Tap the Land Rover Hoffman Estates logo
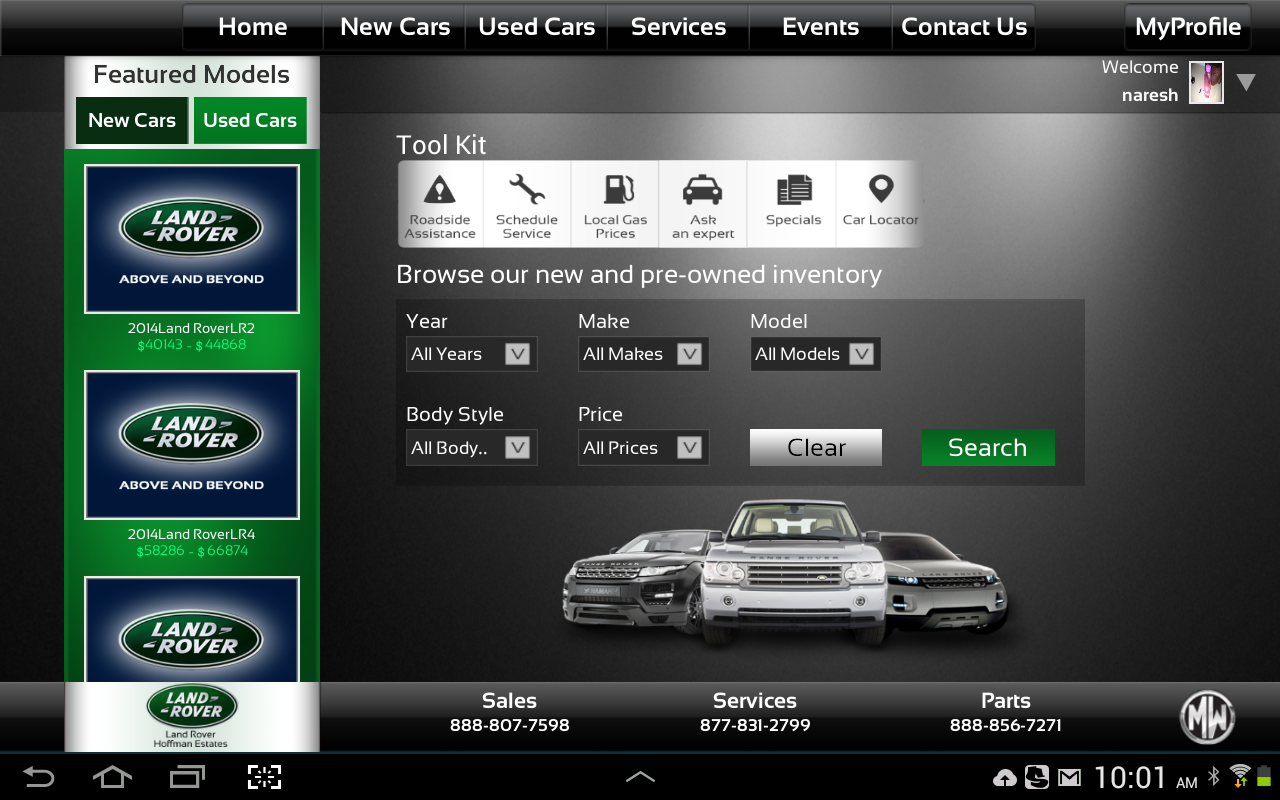Screen dimensions: 1280x800 click(192, 717)
